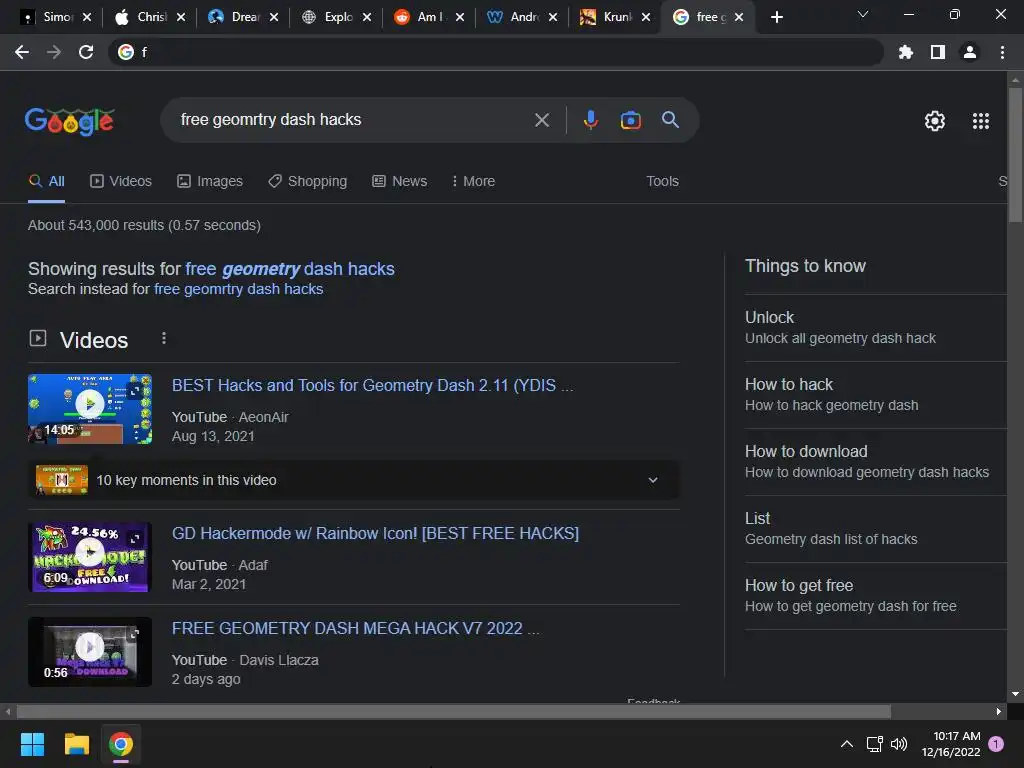This screenshot has width=1024, height=768.
Task: Open the Google apps grid
Action: [x=980, y=121]
